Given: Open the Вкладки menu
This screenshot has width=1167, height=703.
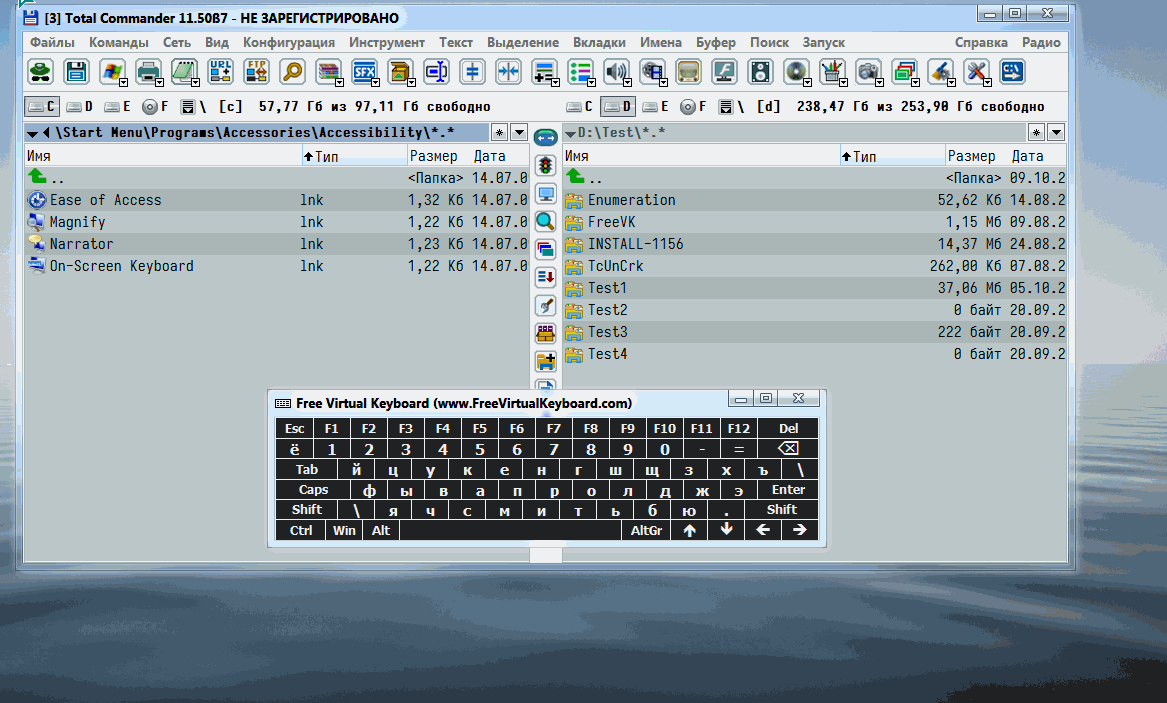Looking at the screenshot, I should (x=599, y=42).
